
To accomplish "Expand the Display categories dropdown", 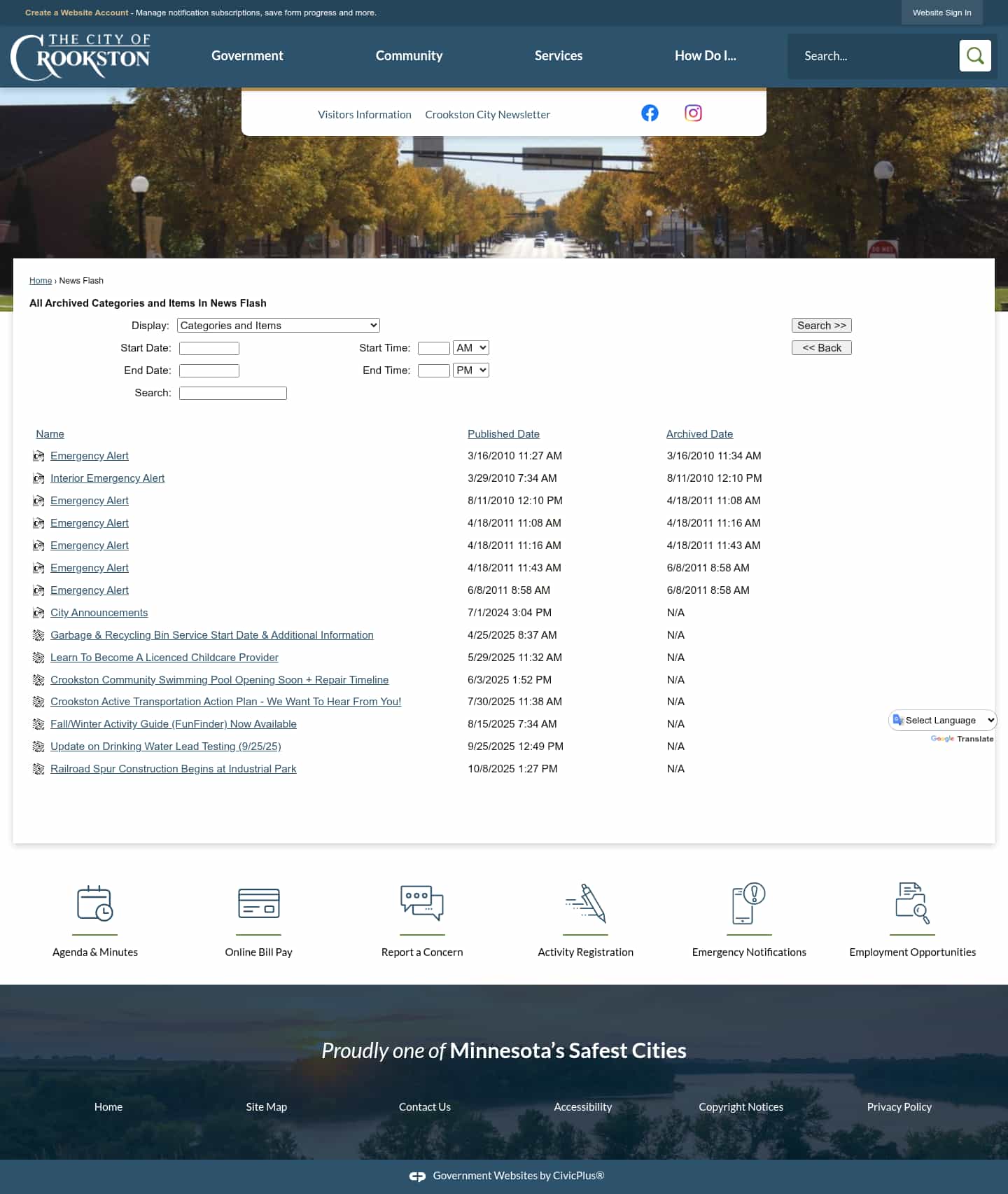I will [278, 326].
